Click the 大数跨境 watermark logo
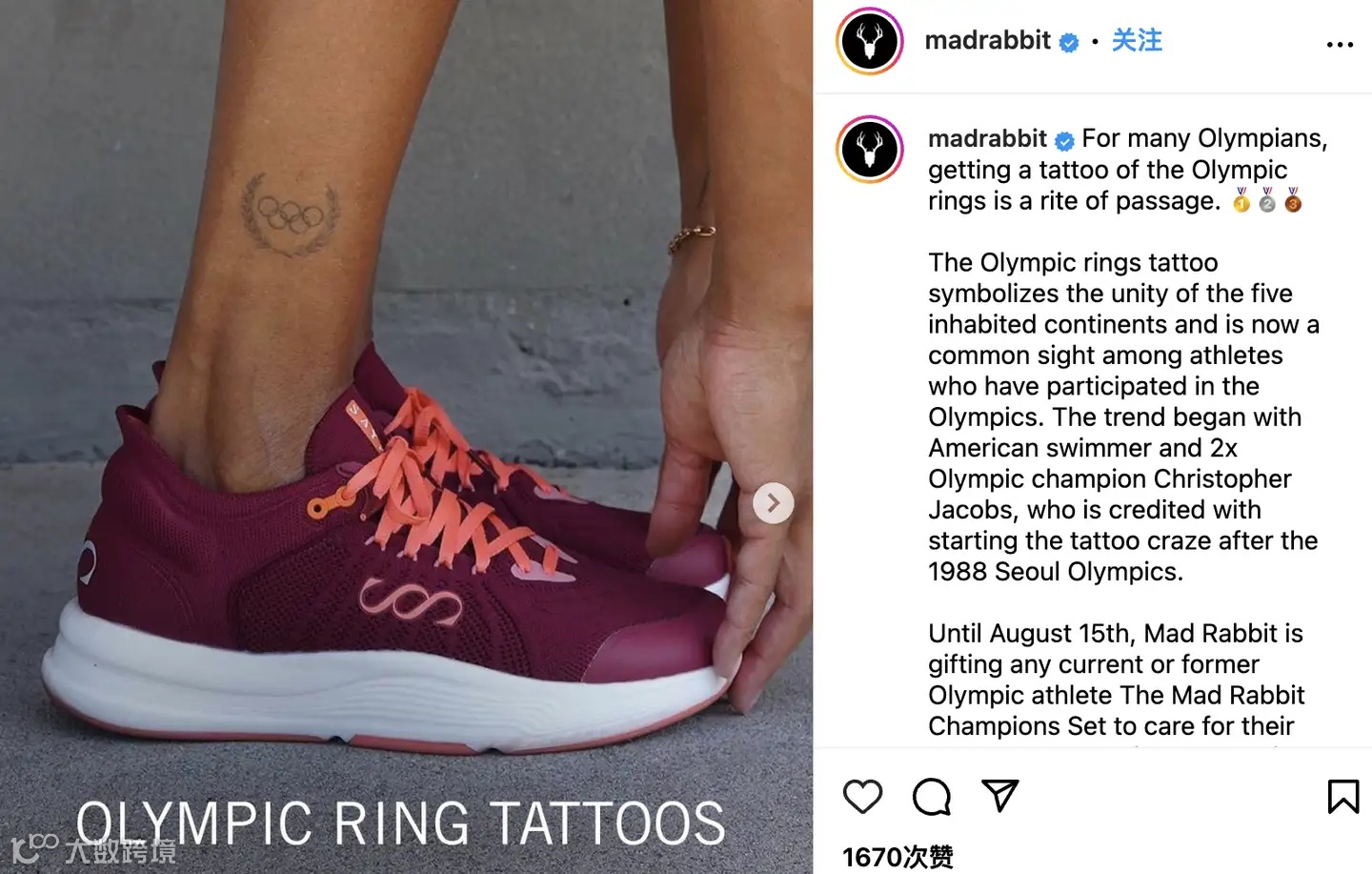Image resolution: width=1372 pixels, height=874 pixels. (93, 847)
